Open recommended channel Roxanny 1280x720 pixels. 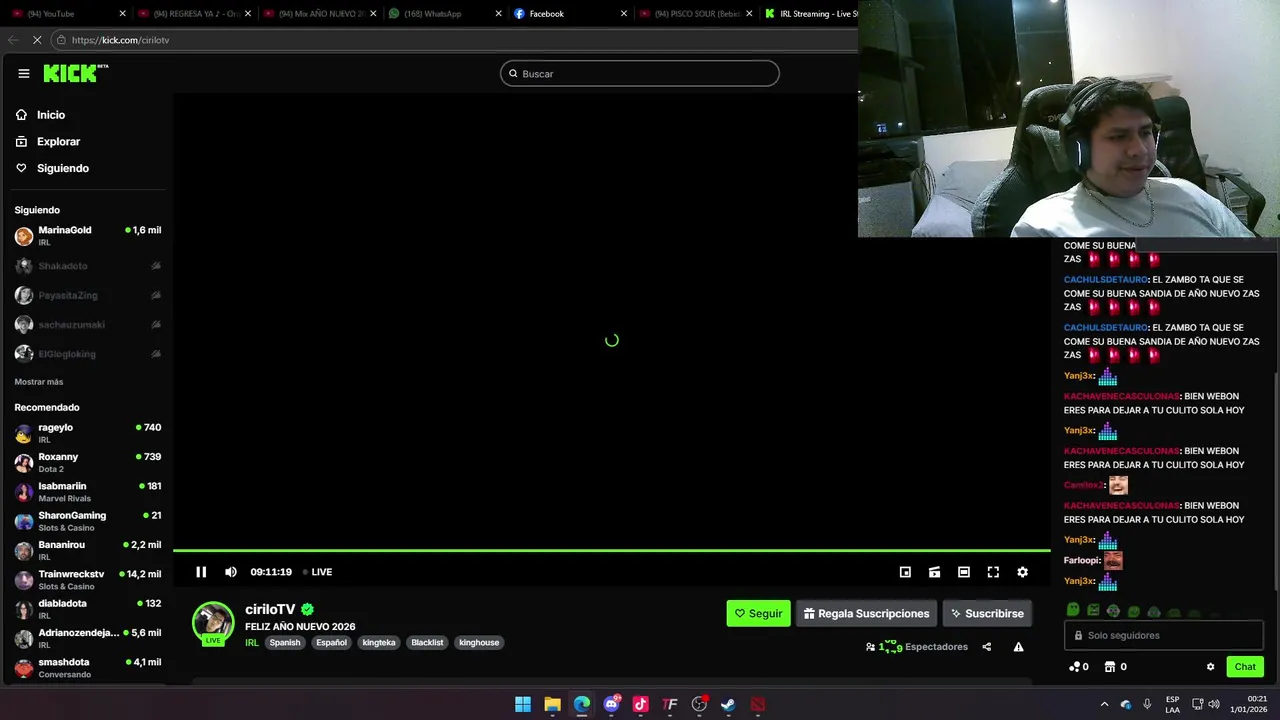(x=88, y=462)
